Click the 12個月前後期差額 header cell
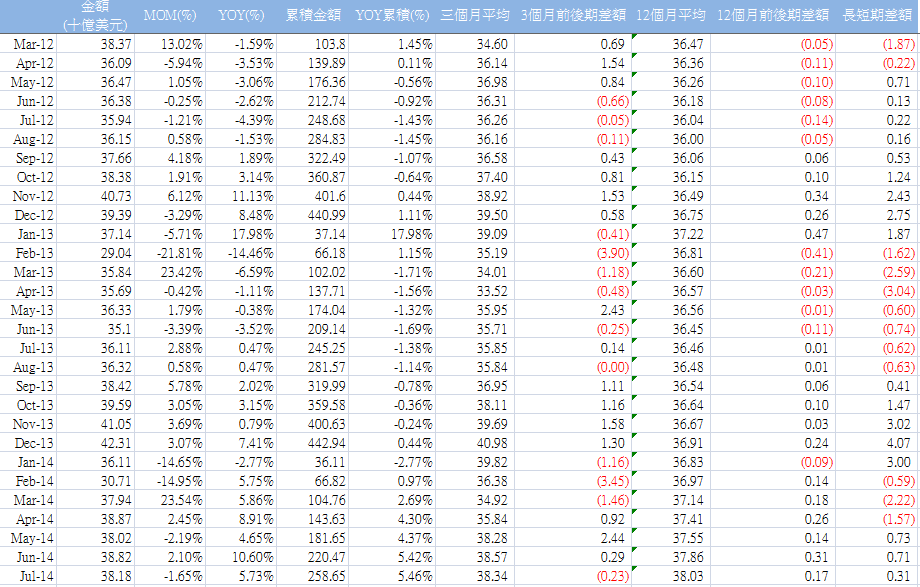 click(x=773, y=15)
